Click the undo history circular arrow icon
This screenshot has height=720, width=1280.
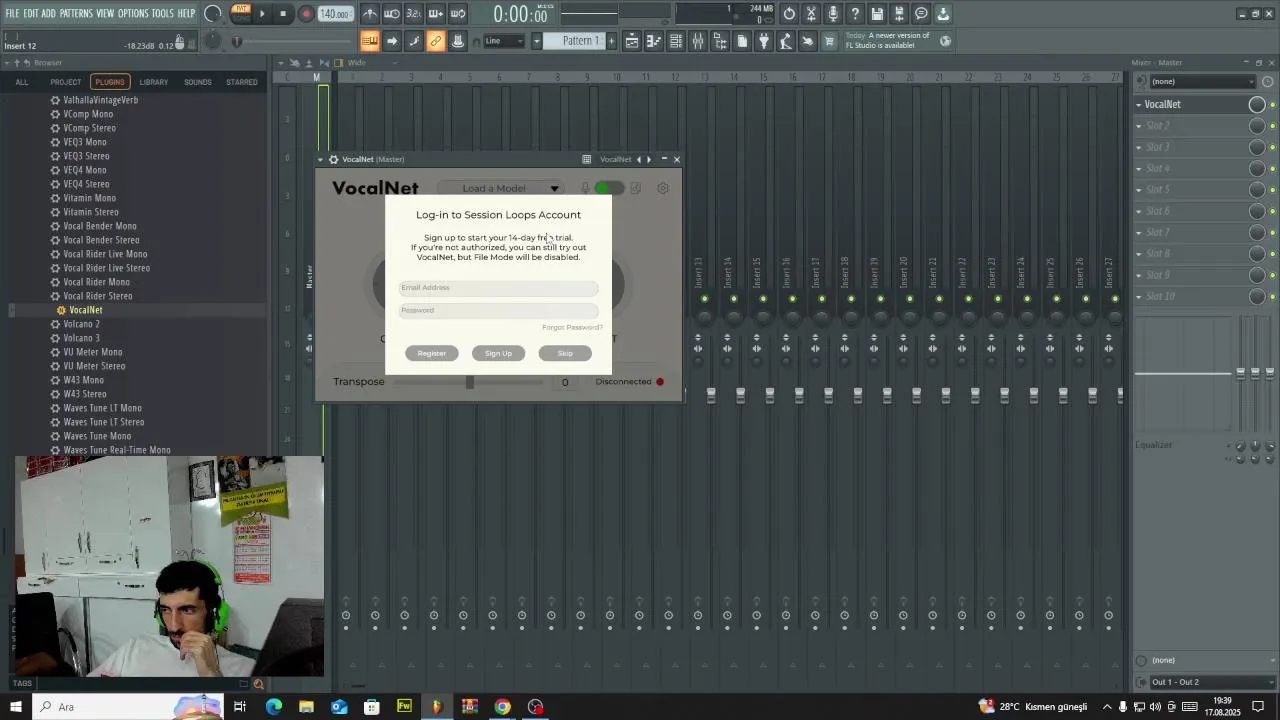coord(789,14)
